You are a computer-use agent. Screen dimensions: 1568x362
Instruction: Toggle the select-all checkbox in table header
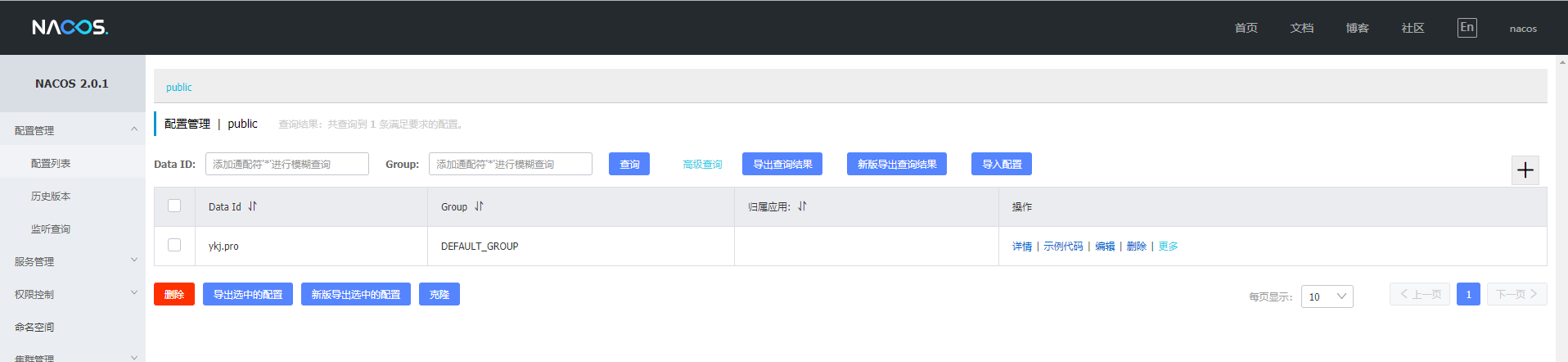(174, 206)
